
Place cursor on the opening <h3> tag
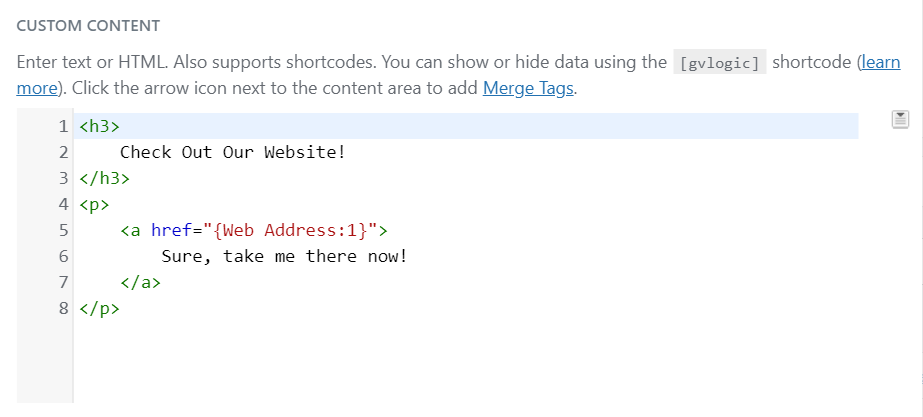coord(99,127)
